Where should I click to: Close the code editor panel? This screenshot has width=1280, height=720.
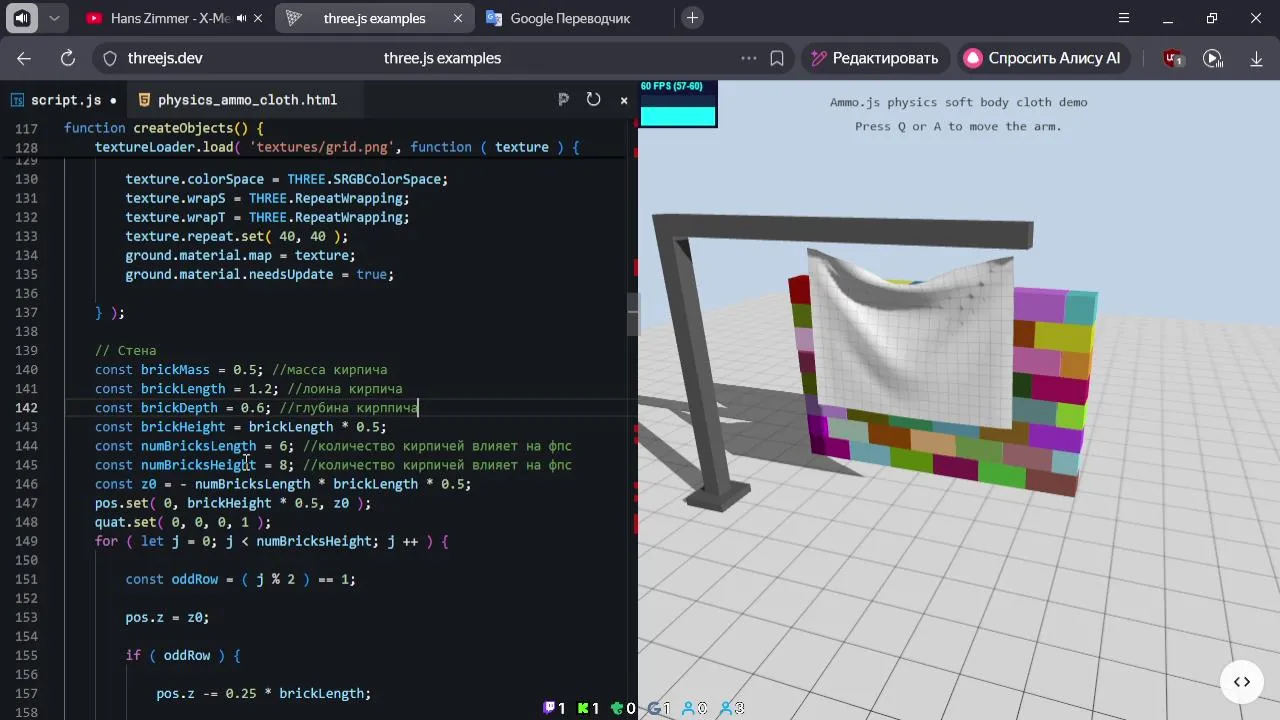(624, 100)
